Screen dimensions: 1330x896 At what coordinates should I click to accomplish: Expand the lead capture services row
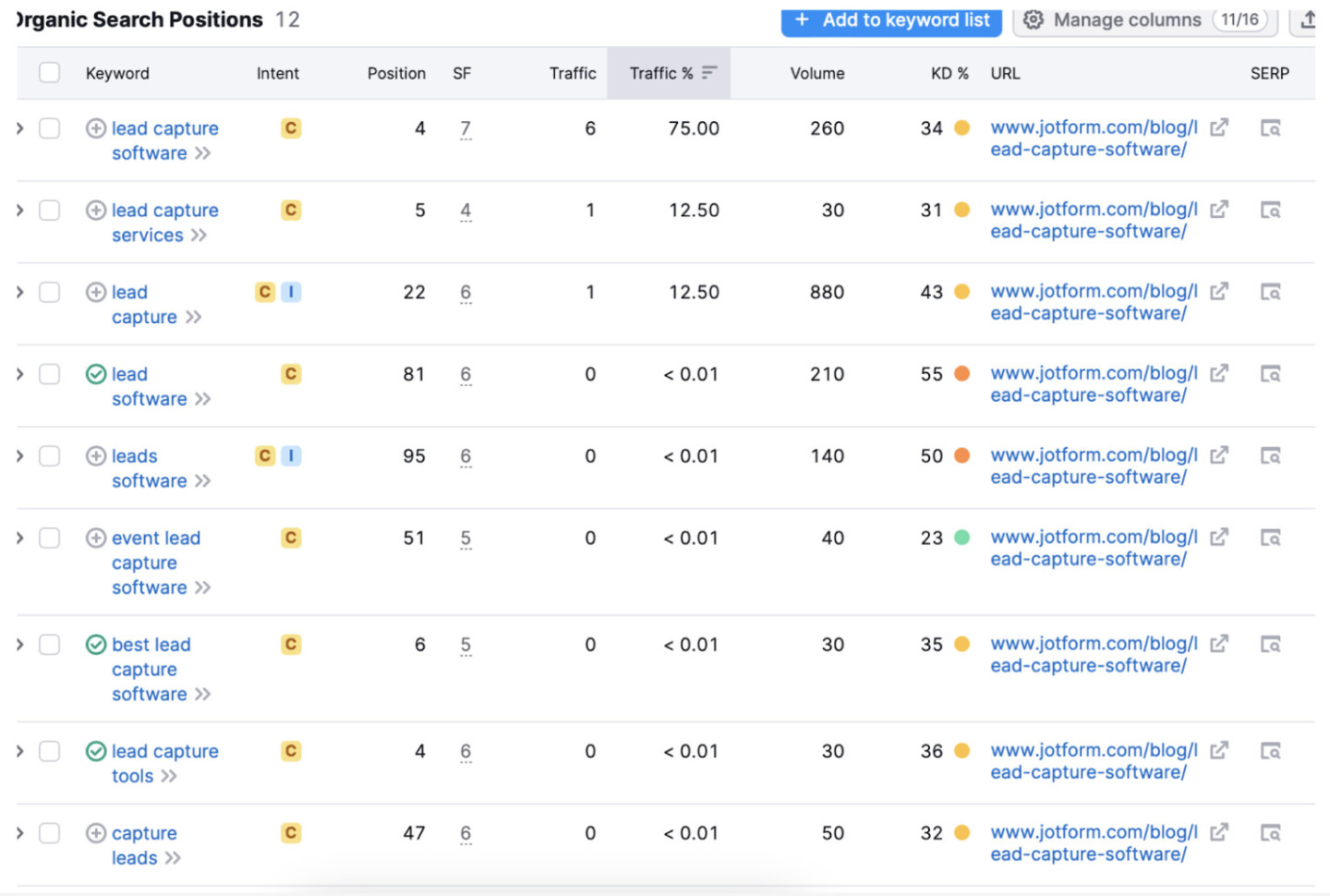(x=20, y=211)
